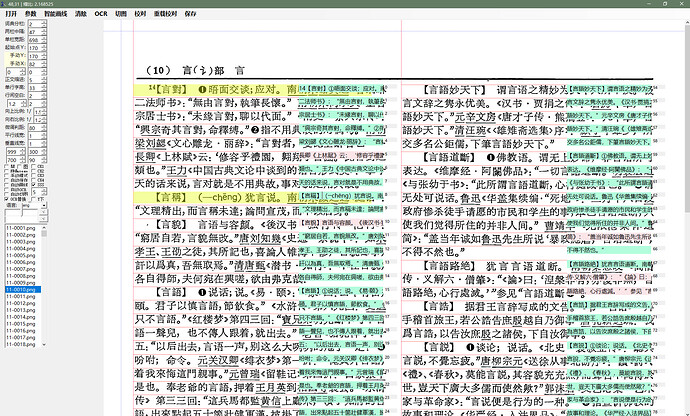Click the 【言語妙天下】 entry heading
Screen dimensions: 690x416
(x=455, y=90)
